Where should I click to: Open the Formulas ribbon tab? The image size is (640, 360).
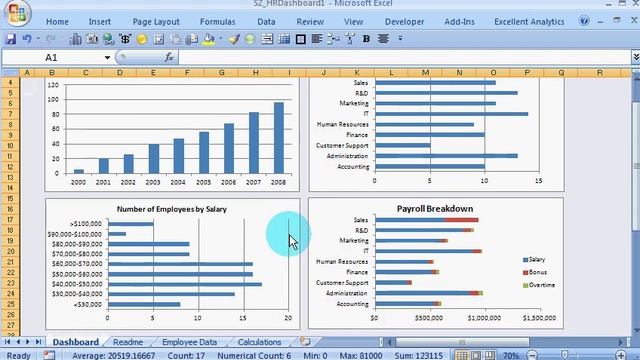(x=218, y=22)
